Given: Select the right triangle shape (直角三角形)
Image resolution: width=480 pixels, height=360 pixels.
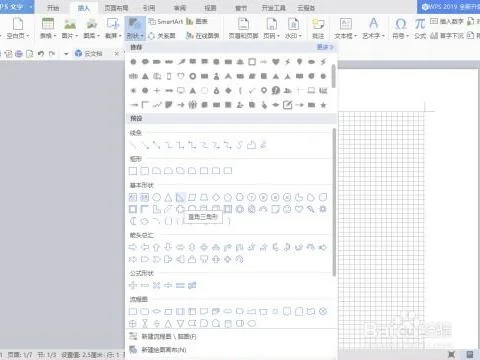Looking at the screenshot, I should 180,197.
